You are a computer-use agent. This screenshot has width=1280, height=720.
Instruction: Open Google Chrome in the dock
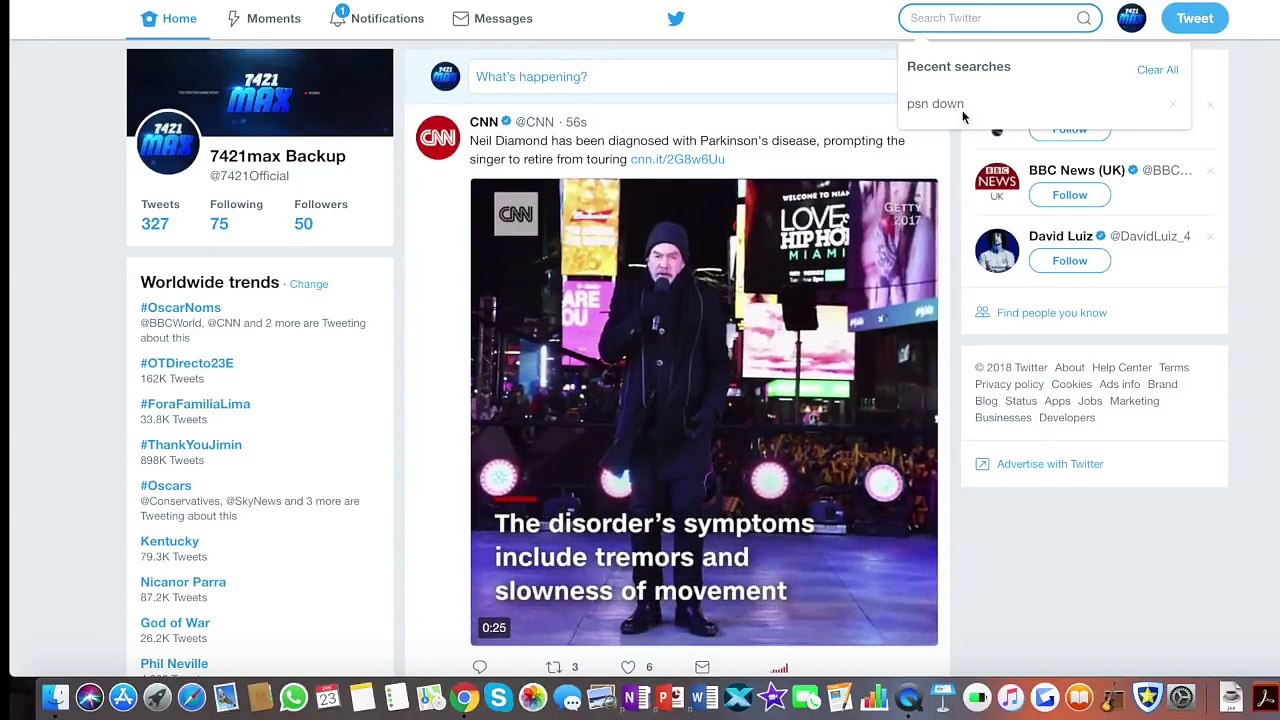pyautogui.click(x=464, y=697)
